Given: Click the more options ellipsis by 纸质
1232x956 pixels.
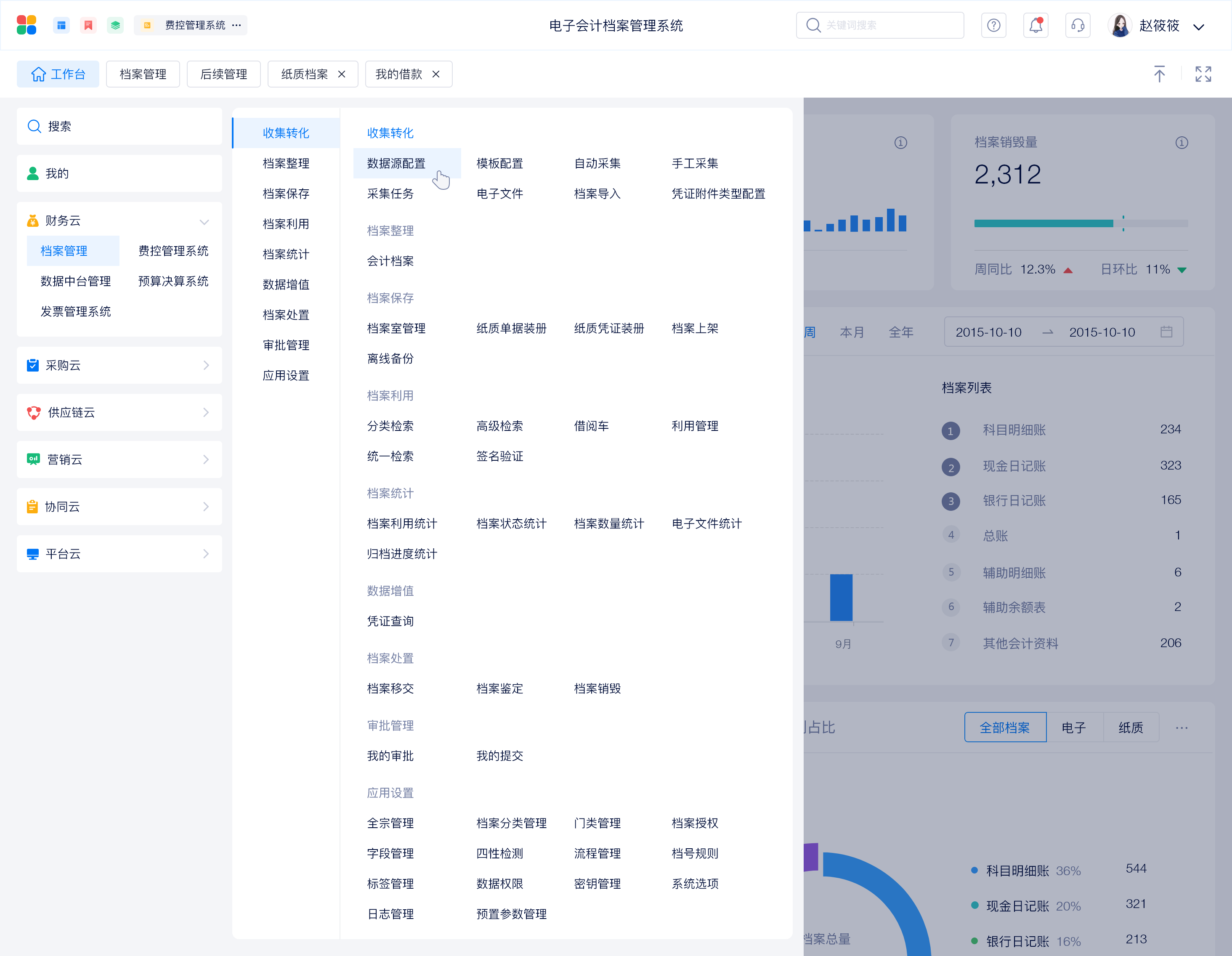Looking at the screenshot, I should [x=1182, y=728].
